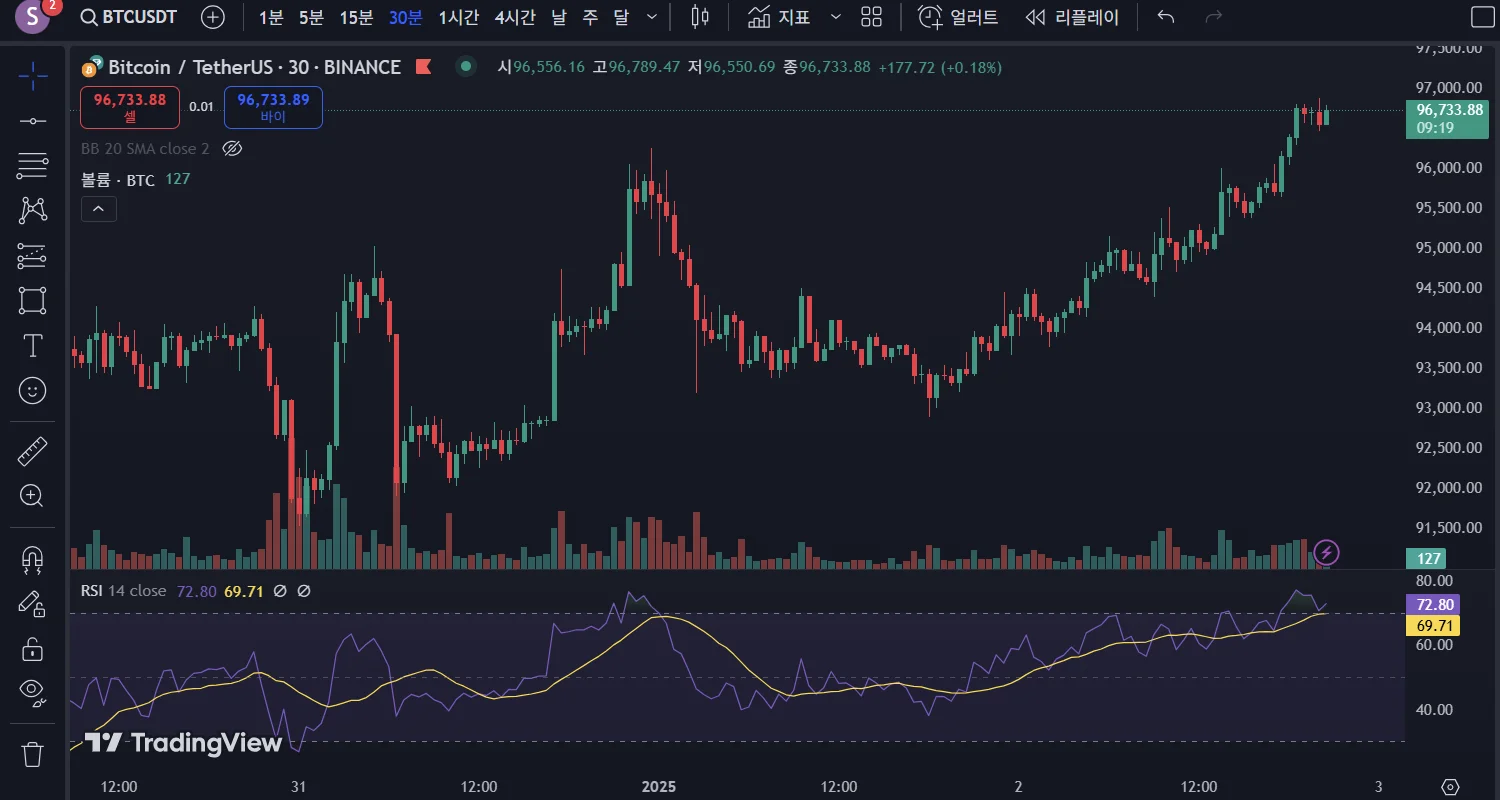The width and height of the screenshot is (1500, 800).
Task: Select the trend line drawing tool
Action: tap(32, 121)
